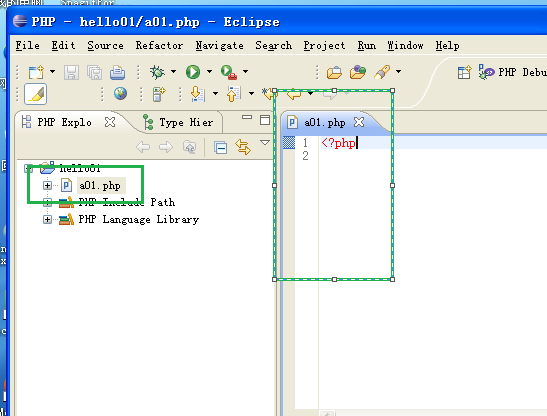Click the Save disk icon

click(71, 73)
